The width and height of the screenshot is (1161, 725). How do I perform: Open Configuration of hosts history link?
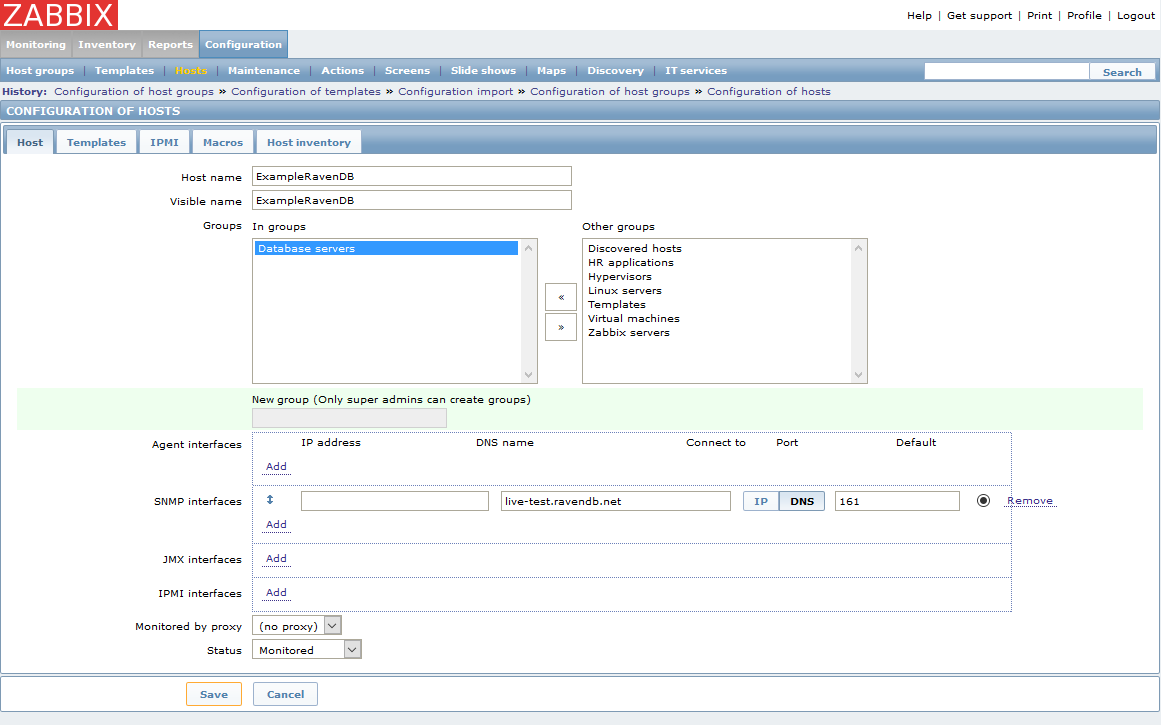[x=769, y=91]
